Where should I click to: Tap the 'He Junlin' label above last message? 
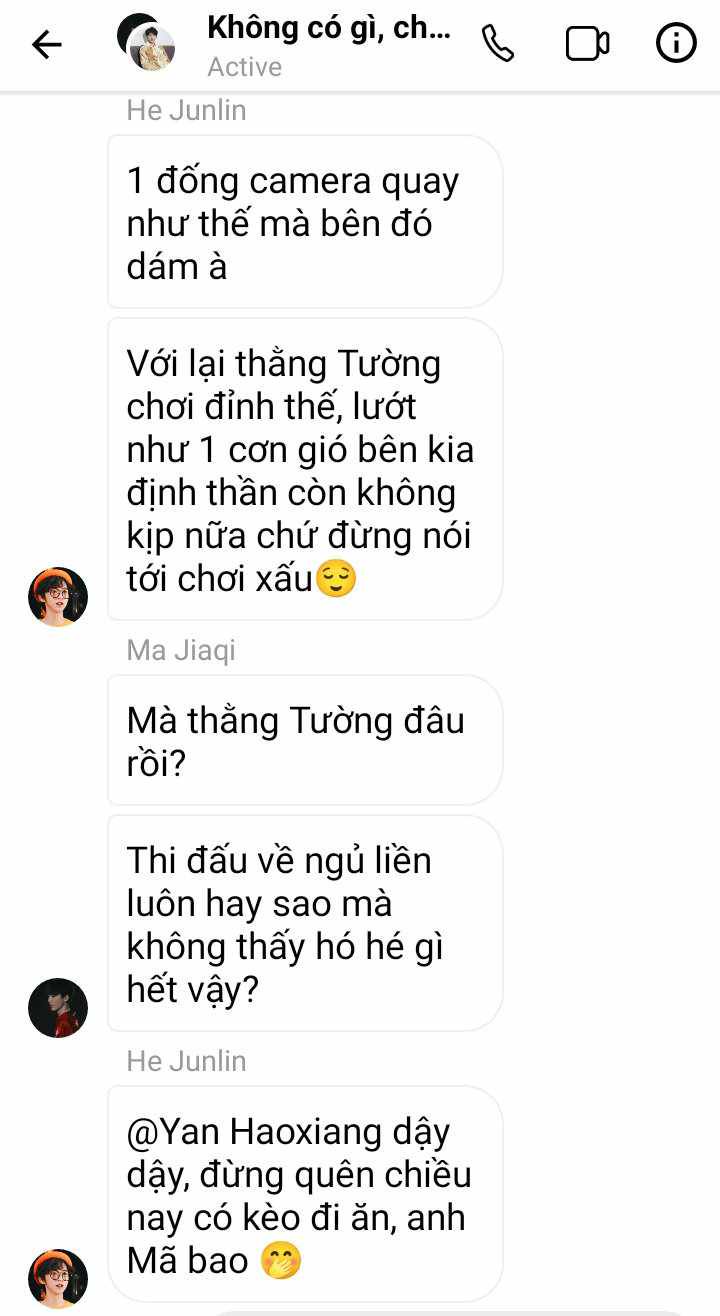coord(186,1060)
